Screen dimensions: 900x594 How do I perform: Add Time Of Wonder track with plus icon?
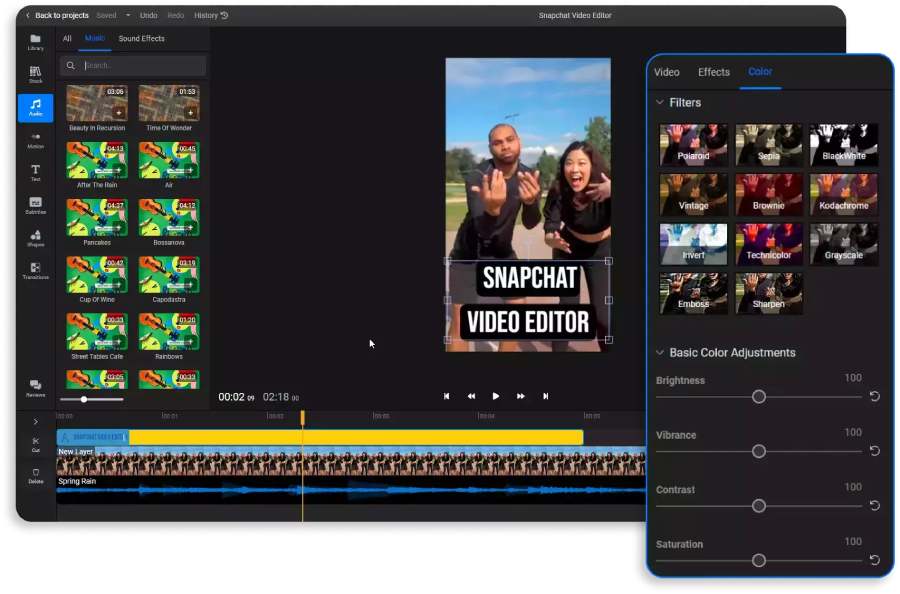click(191, 112)
